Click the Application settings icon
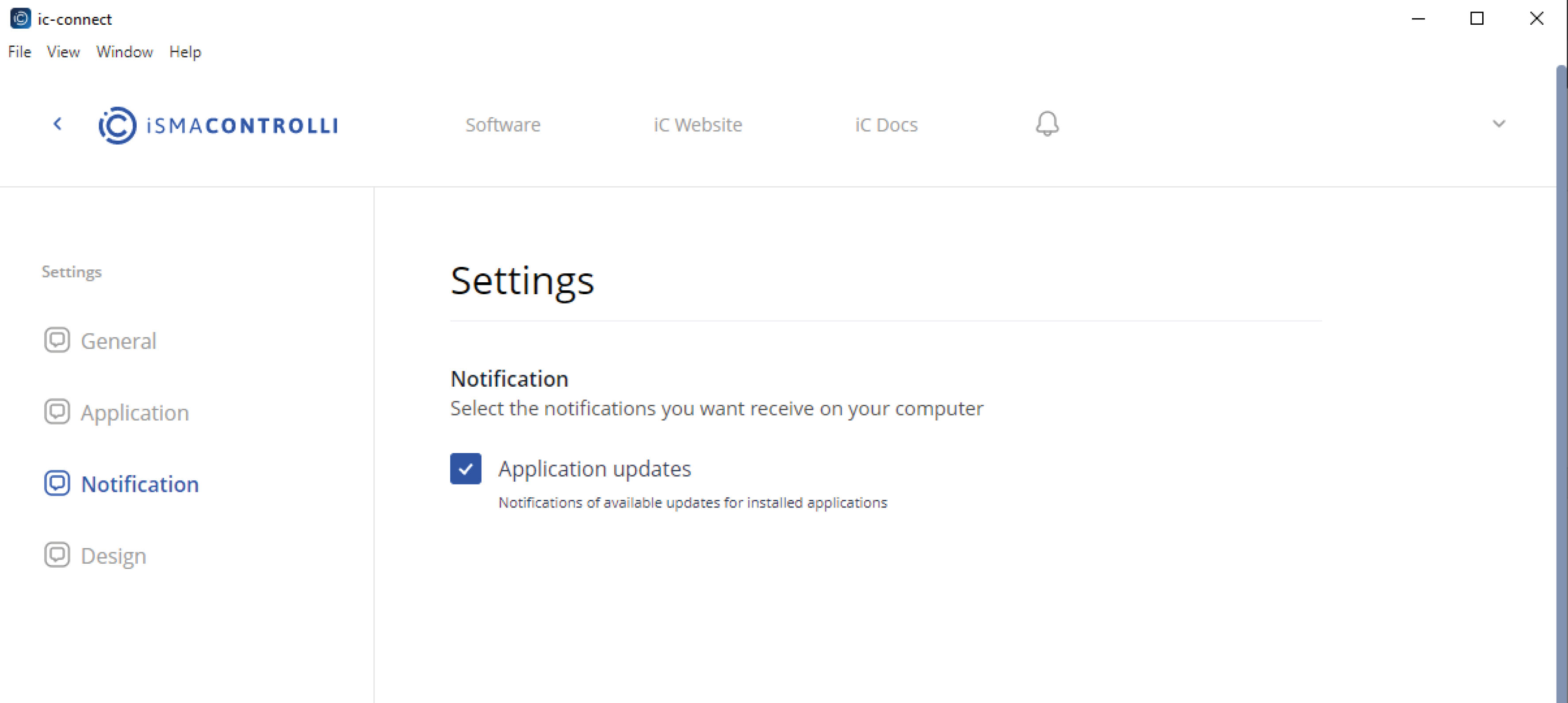Image resolution: width=1568 pixels, height=703 pixels. click(x=57, y=412)
